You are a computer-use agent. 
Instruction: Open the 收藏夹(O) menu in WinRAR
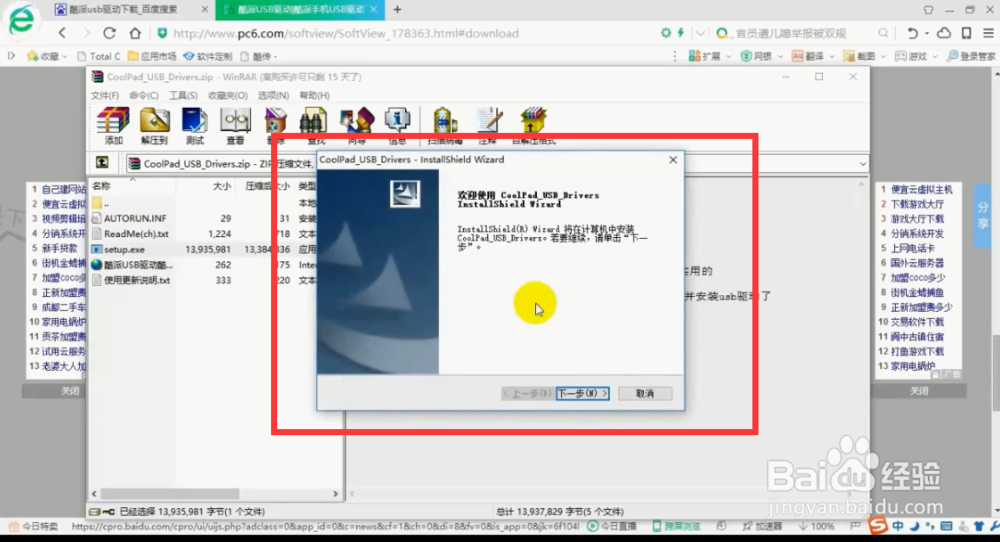click(228, 95)
